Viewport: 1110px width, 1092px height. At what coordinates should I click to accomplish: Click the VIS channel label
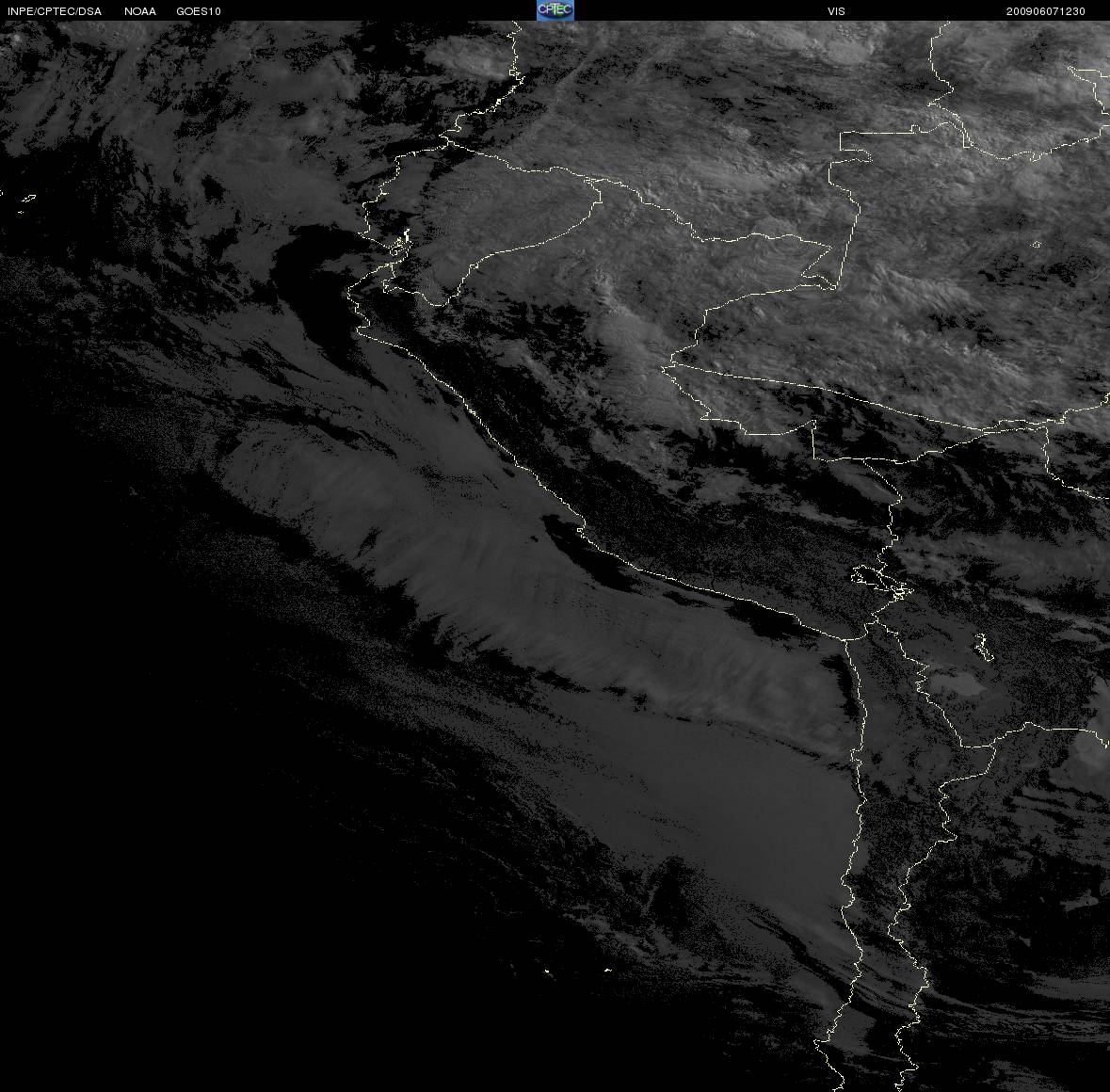pyautogui.click(x=836, y=11)
